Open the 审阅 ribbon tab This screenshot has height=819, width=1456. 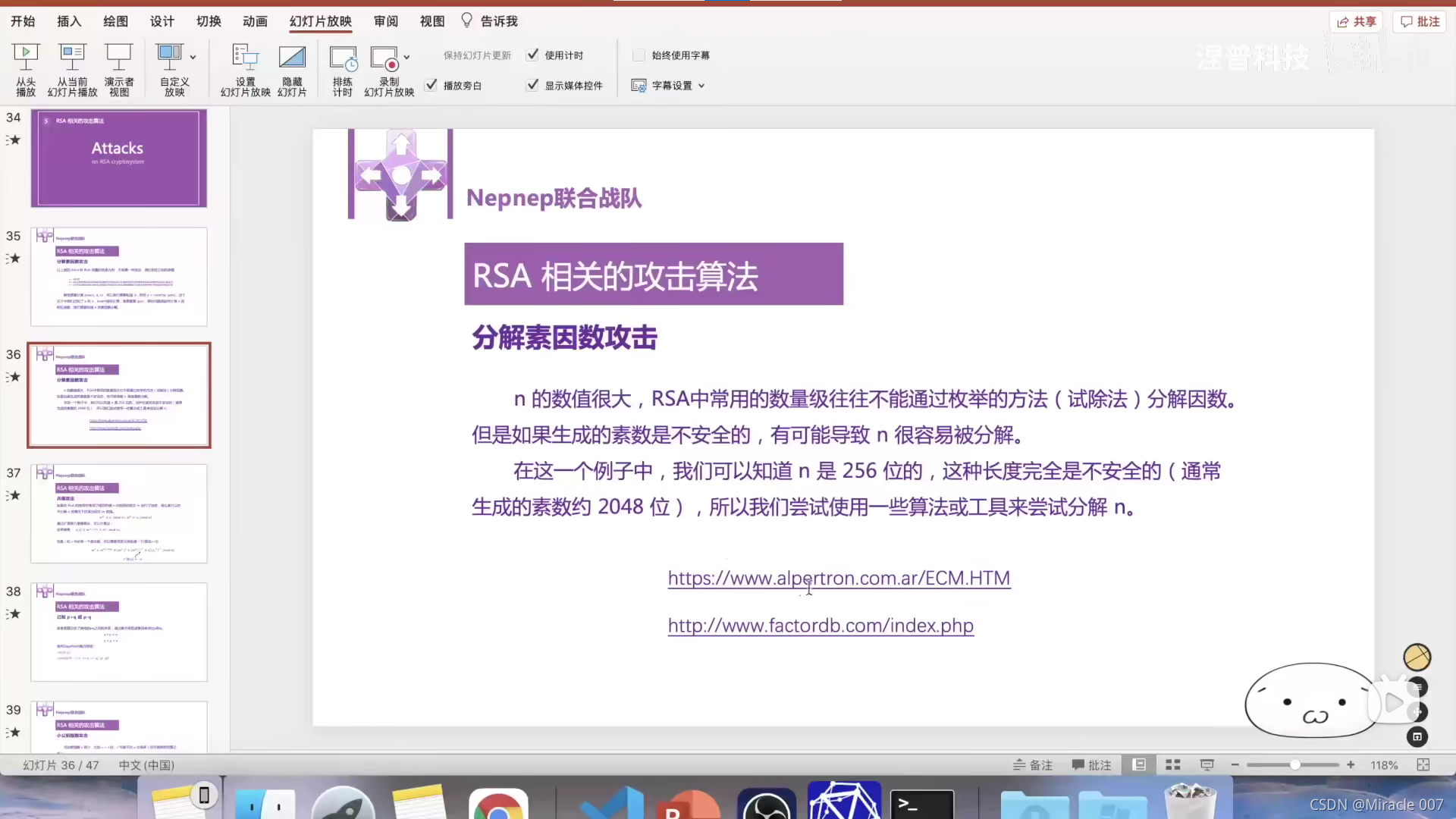(x=386, y=21)
